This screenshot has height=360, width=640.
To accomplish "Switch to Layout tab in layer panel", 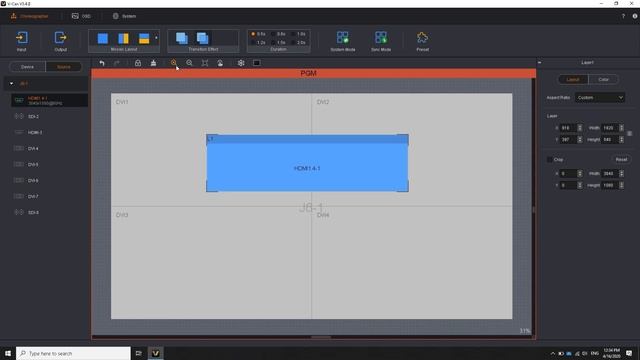I will (573, 79).
